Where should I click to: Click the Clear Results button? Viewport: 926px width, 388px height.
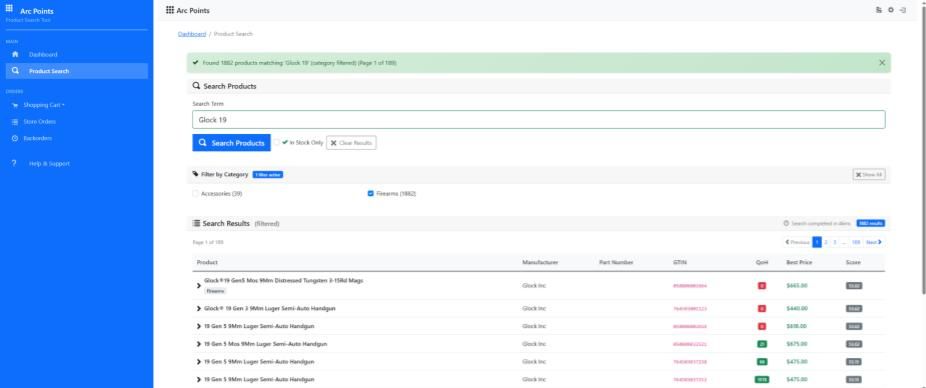[x=351, y=143]
